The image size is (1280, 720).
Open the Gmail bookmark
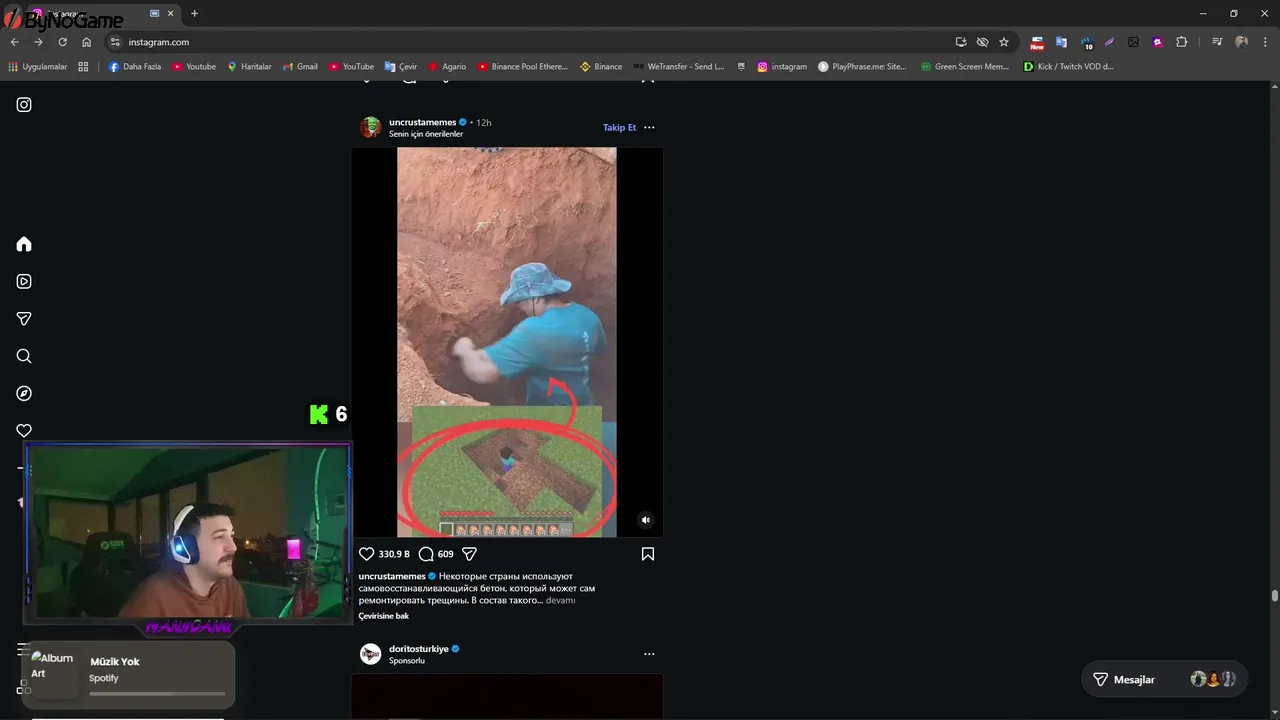[x=300, y=67]
